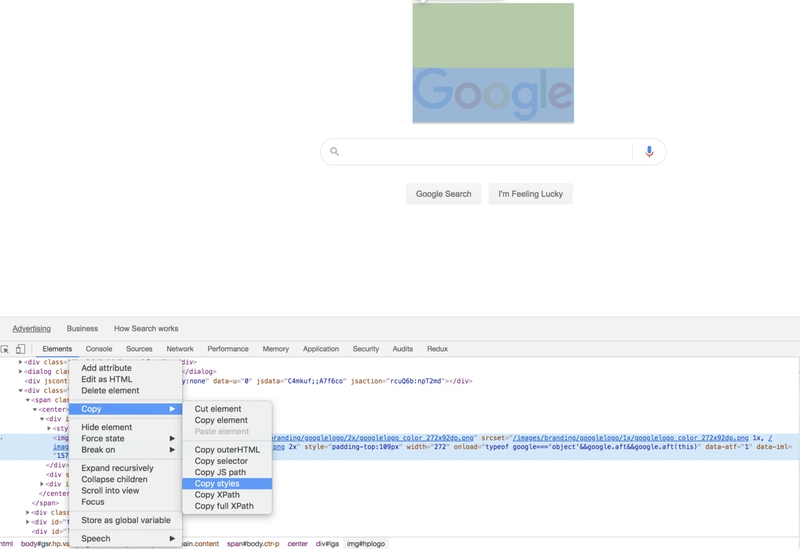Expand the Break on submenu arrow
This screenshot has height=549, width=800.
pos(172,450)
